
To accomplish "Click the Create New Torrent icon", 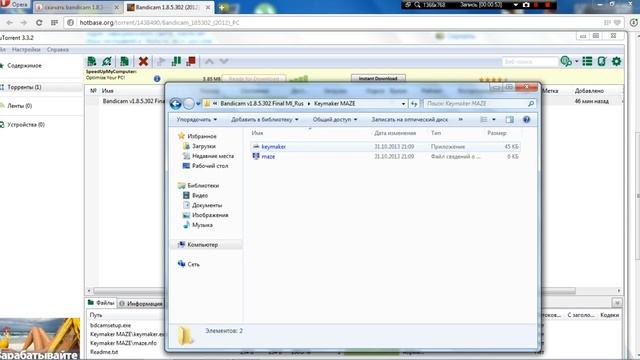I will (x=124, y=62).
